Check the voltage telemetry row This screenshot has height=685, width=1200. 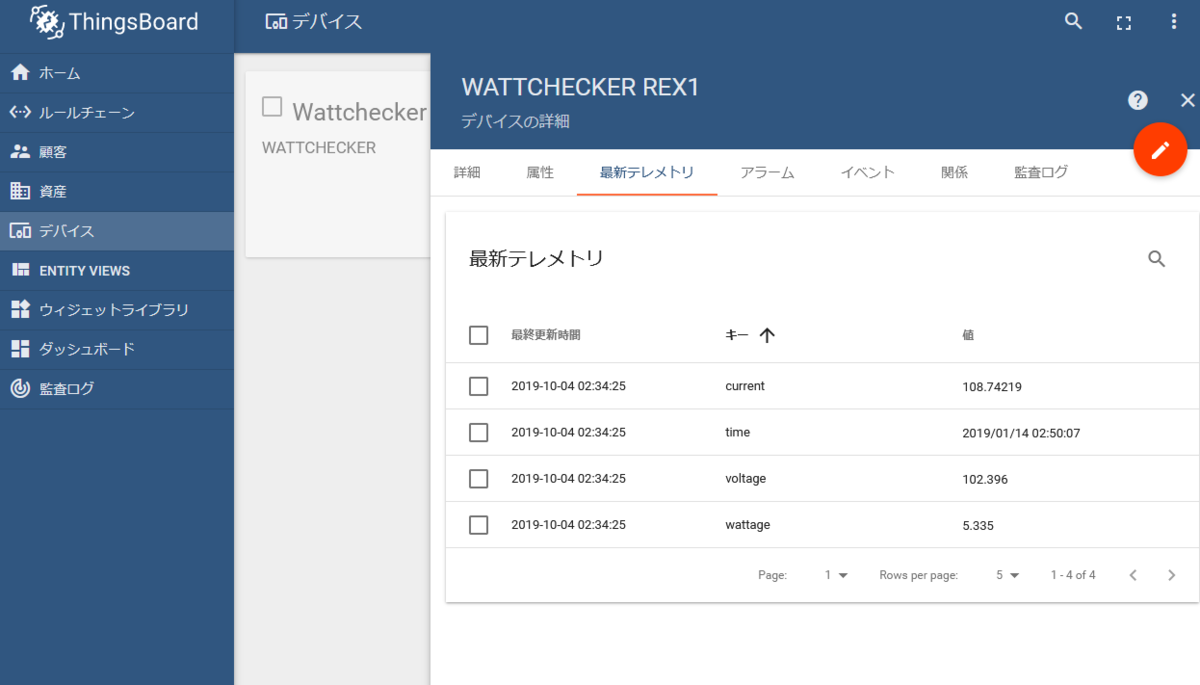tap(479, 479)
